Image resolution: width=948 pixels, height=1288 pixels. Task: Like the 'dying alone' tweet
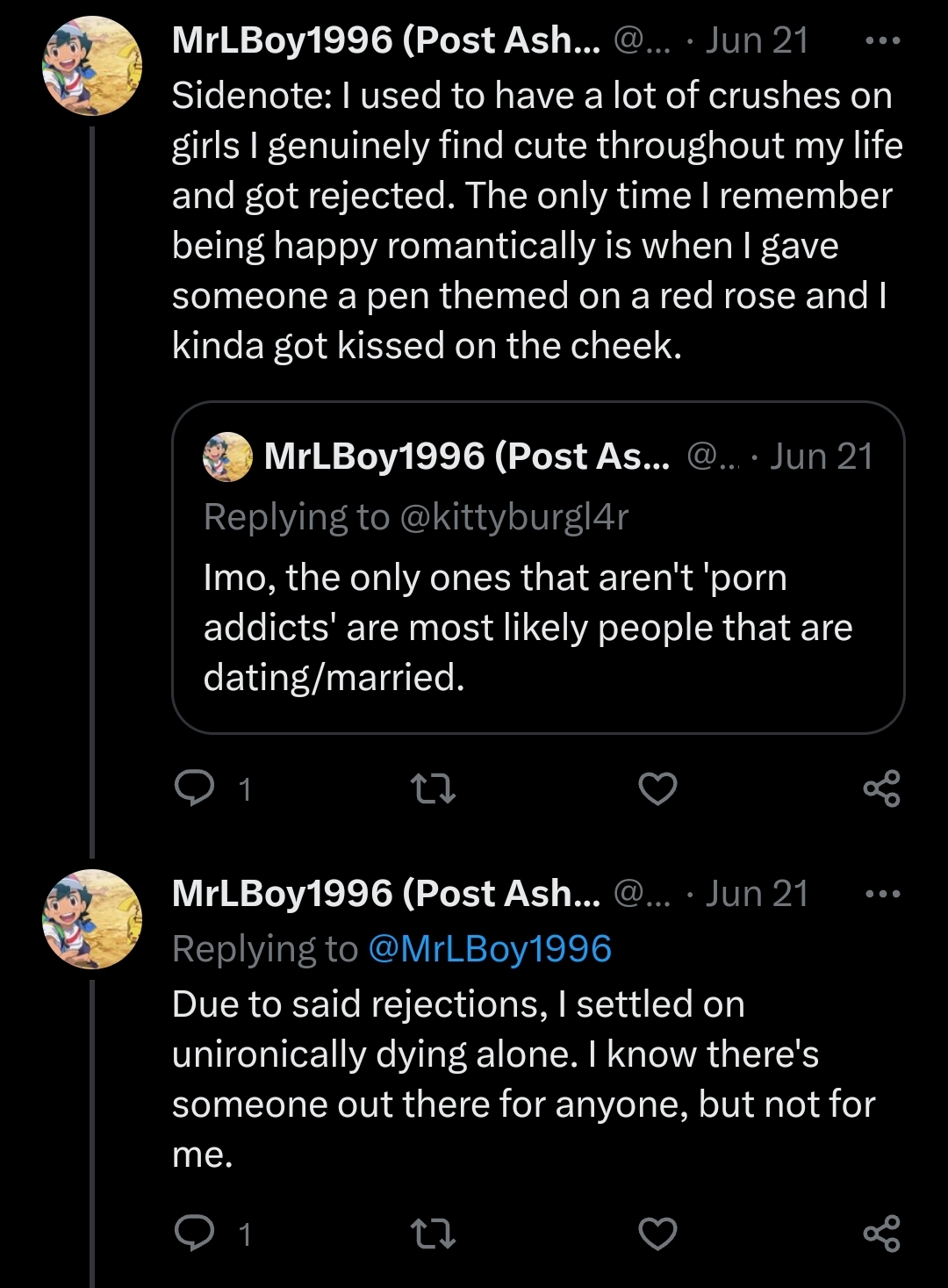(657, 1234)
